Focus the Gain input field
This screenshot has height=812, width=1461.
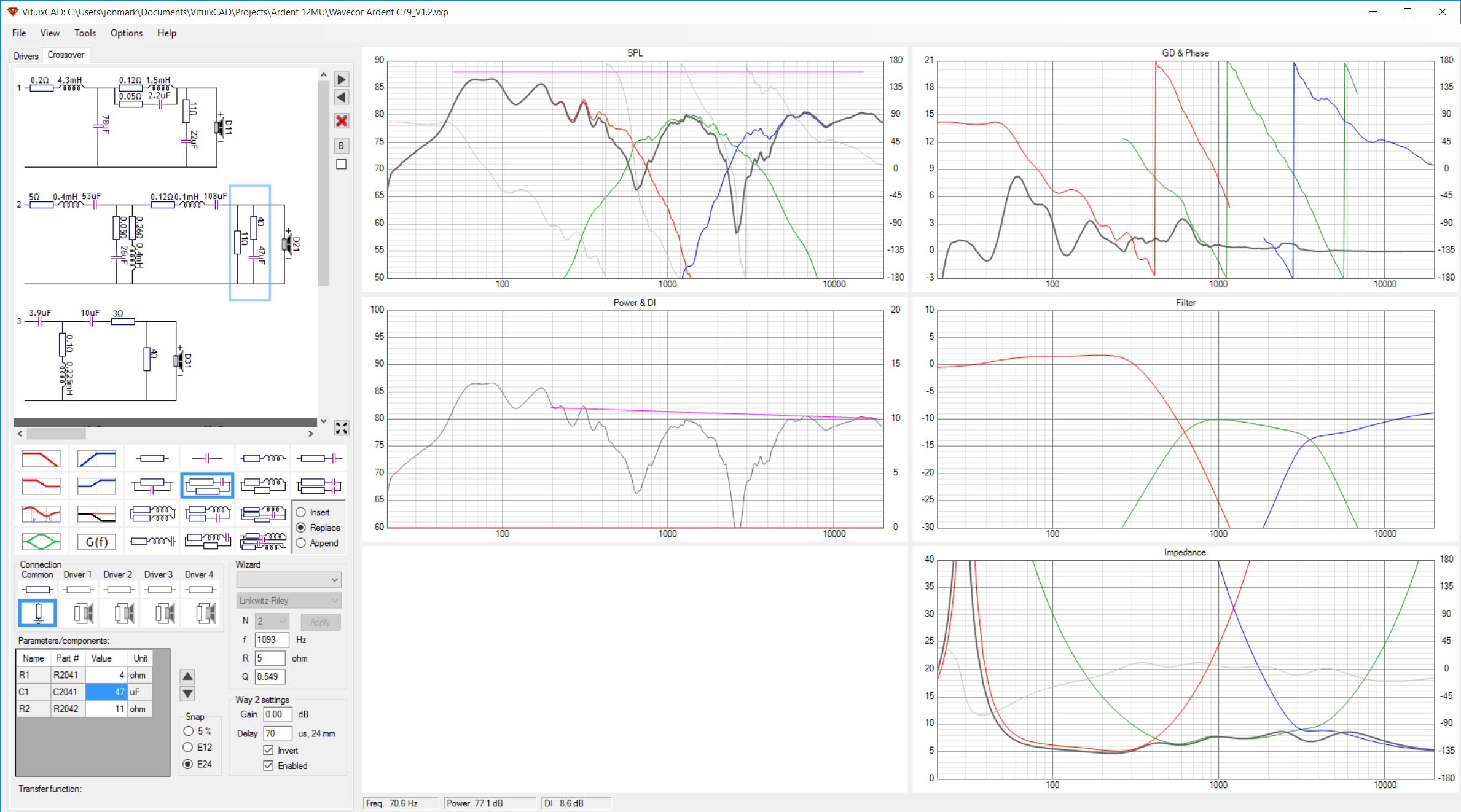click(278, 715)
